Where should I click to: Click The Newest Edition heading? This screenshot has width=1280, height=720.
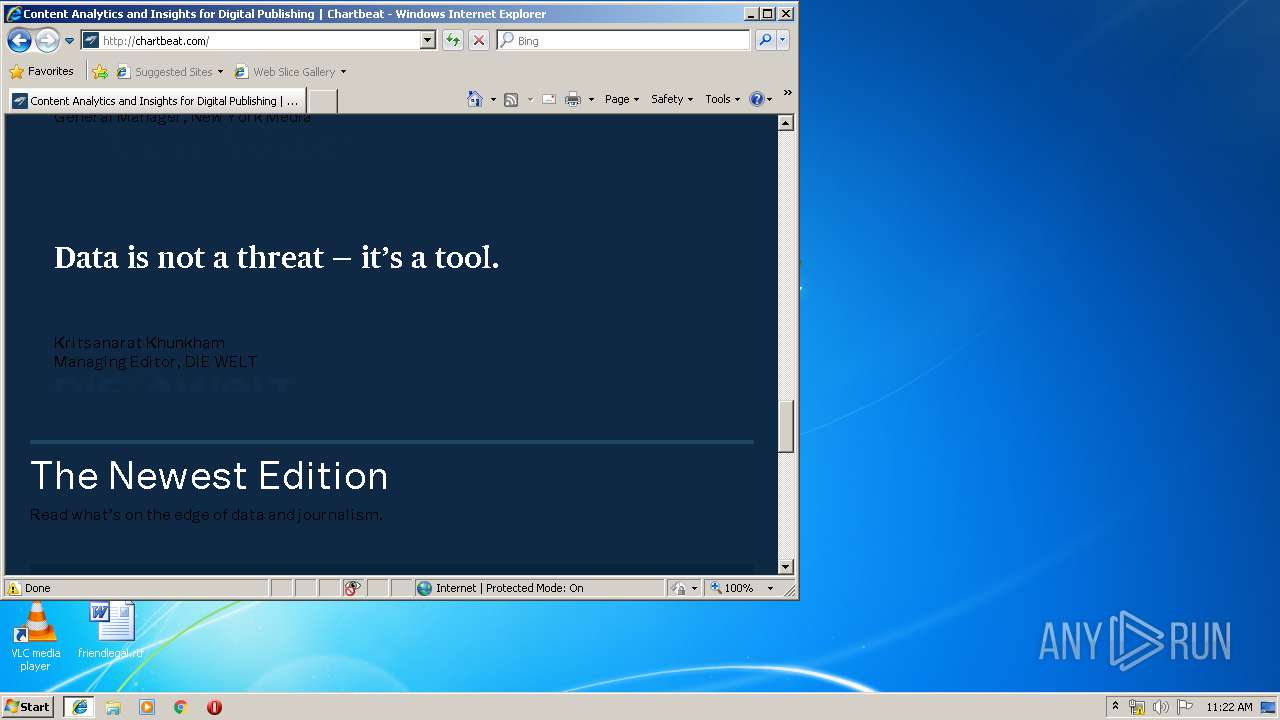point(209,475)
